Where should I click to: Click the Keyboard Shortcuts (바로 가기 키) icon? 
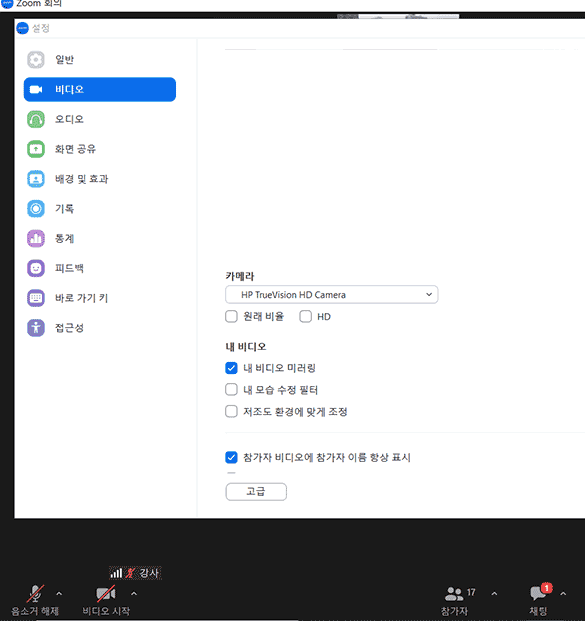[36, 298]
